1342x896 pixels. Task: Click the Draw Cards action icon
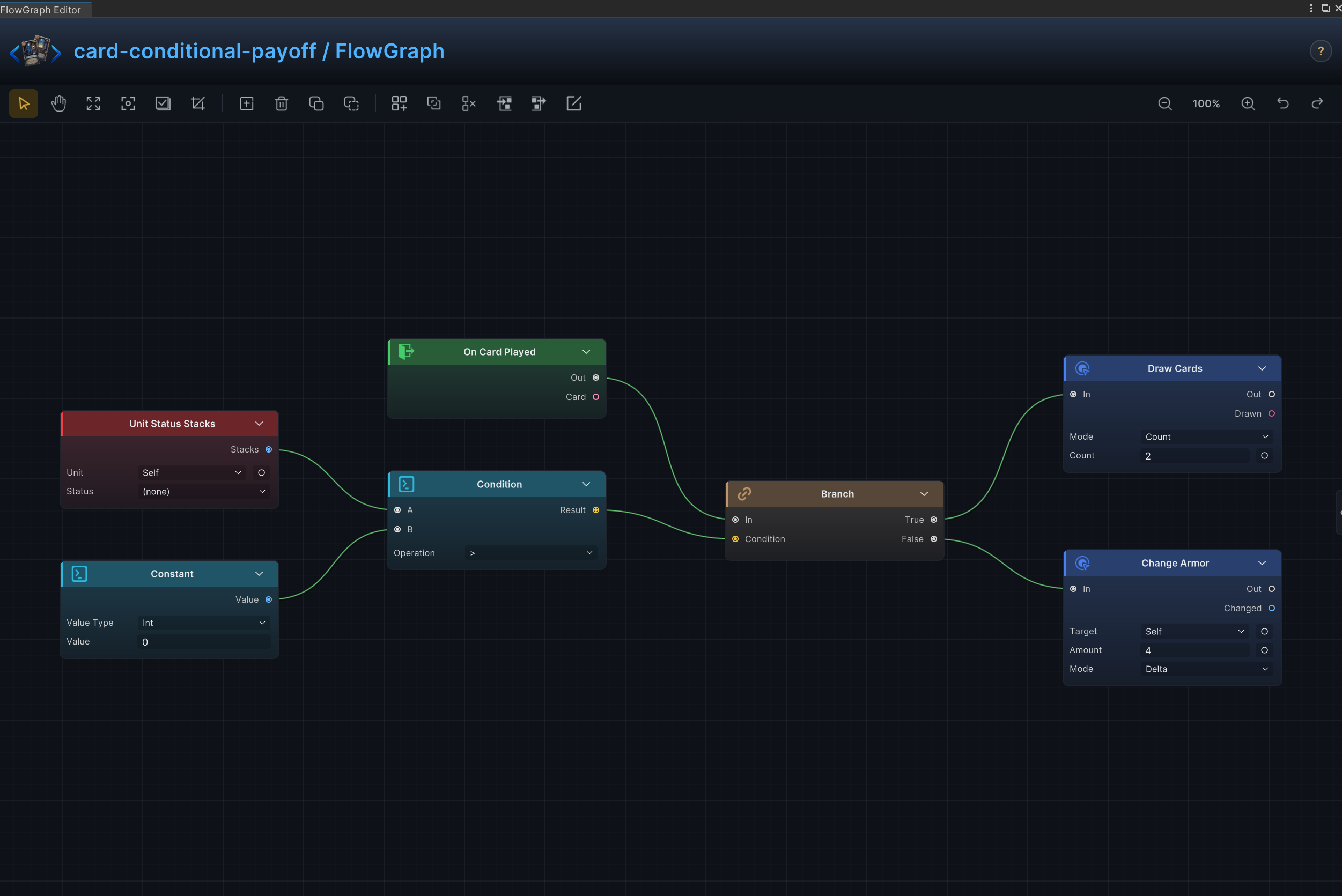tap(1082, 368)
